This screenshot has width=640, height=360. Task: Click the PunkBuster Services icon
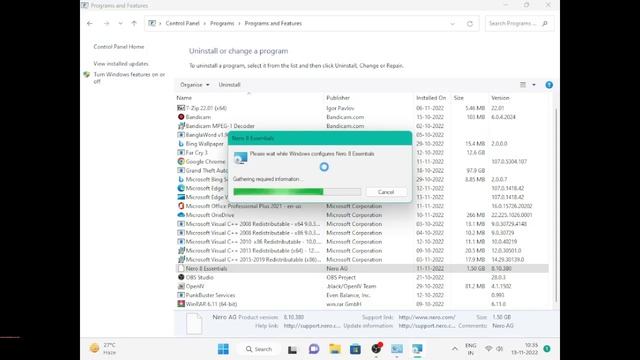tap(181, 295)
